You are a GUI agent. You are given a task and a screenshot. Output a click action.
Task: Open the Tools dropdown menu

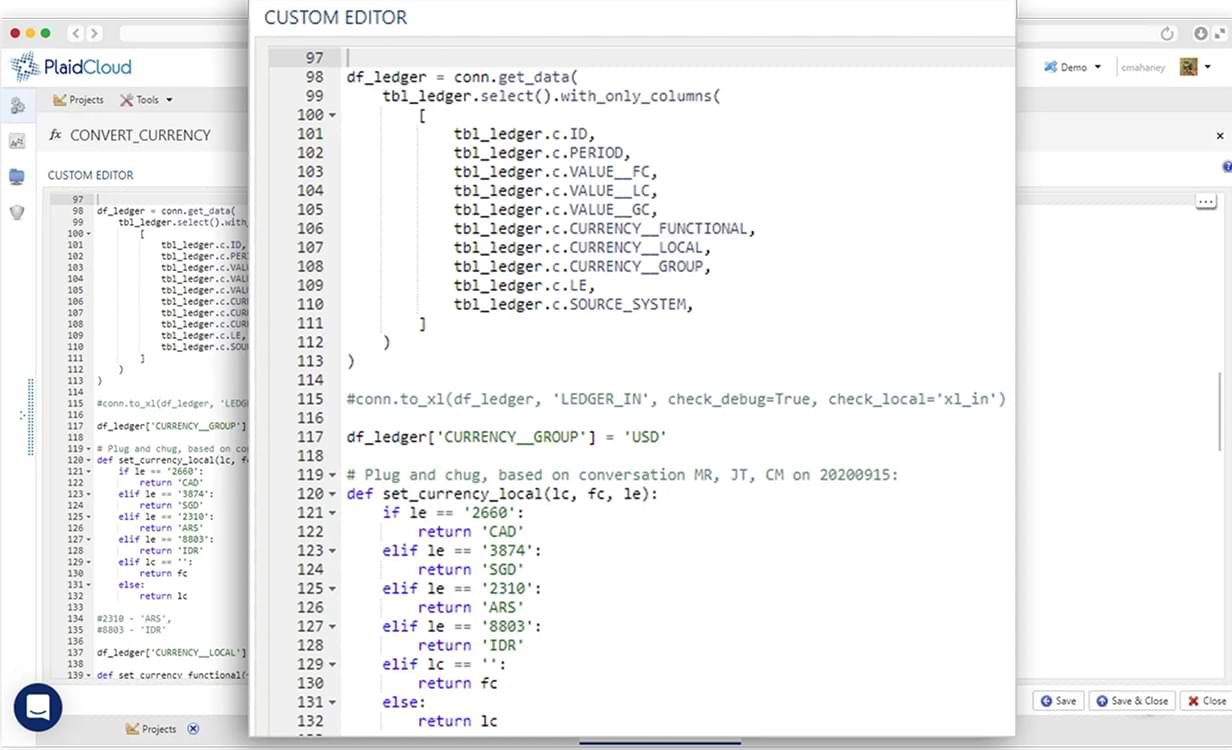pyautogui.click(x=146, y=100)
